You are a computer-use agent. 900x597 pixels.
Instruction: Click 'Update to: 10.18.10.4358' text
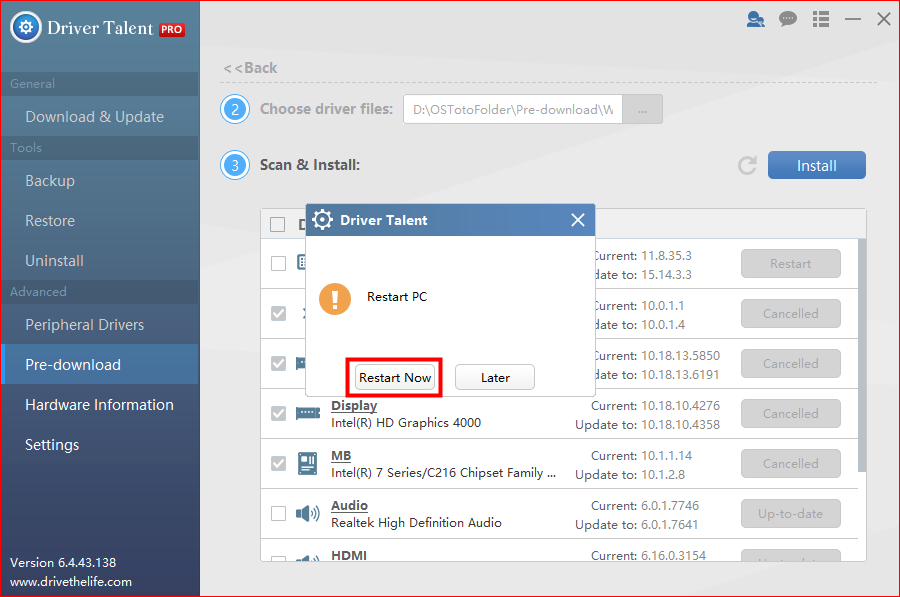pos(647,425)
